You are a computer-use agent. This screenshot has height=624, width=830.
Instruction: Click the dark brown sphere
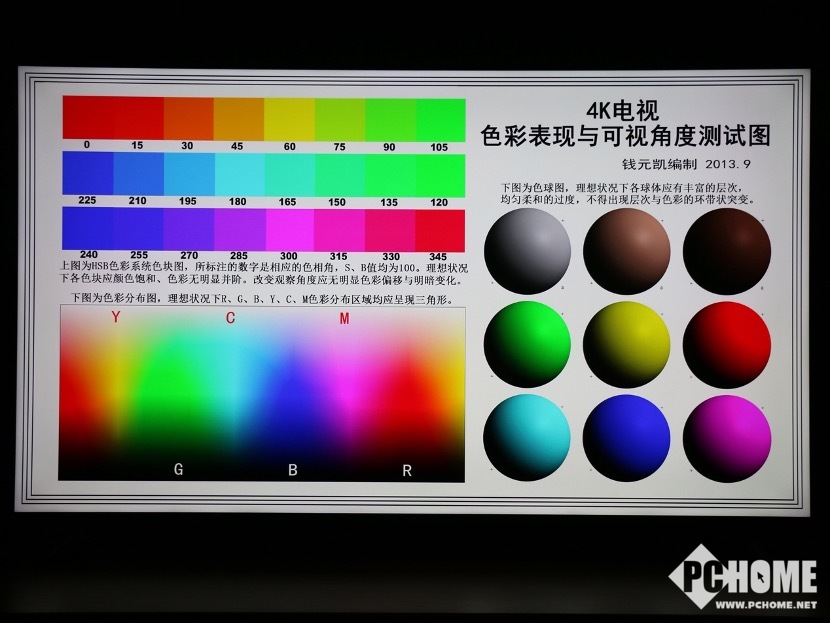(x=727, y=251)
